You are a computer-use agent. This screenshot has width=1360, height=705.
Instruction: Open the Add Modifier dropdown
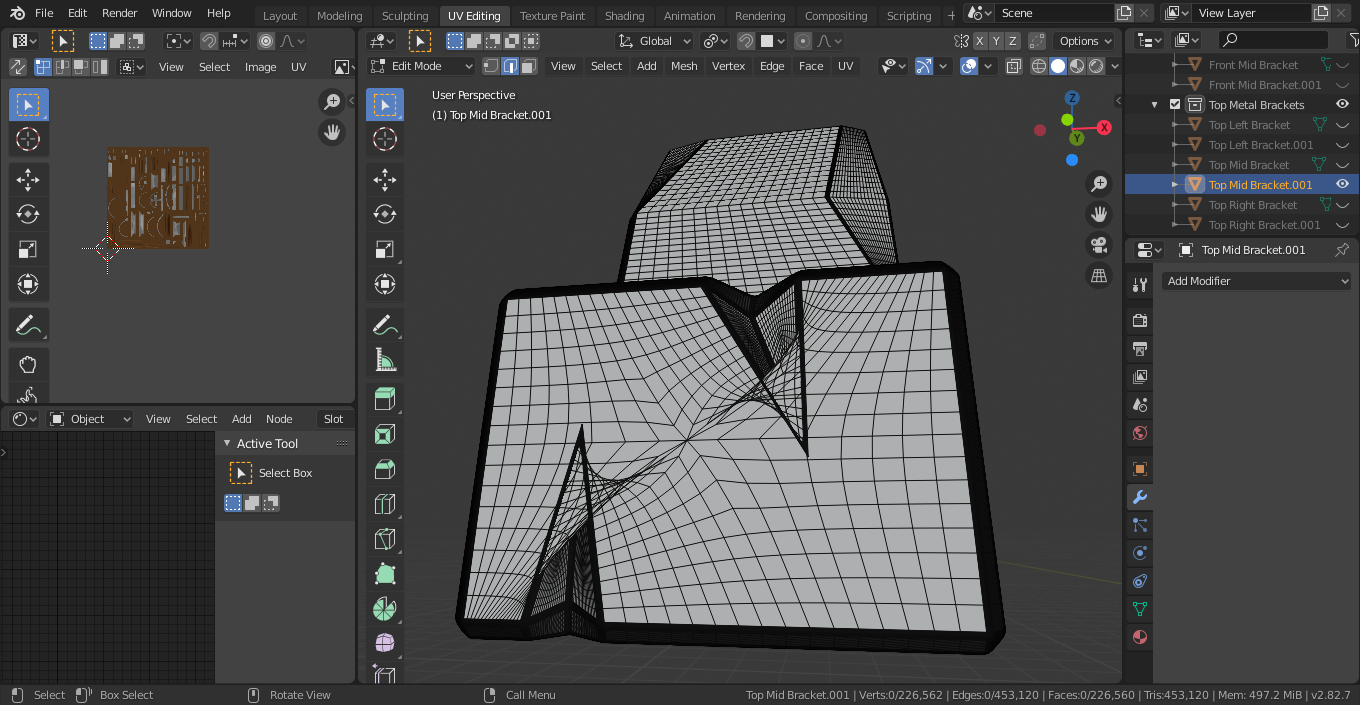(1257, 281)
